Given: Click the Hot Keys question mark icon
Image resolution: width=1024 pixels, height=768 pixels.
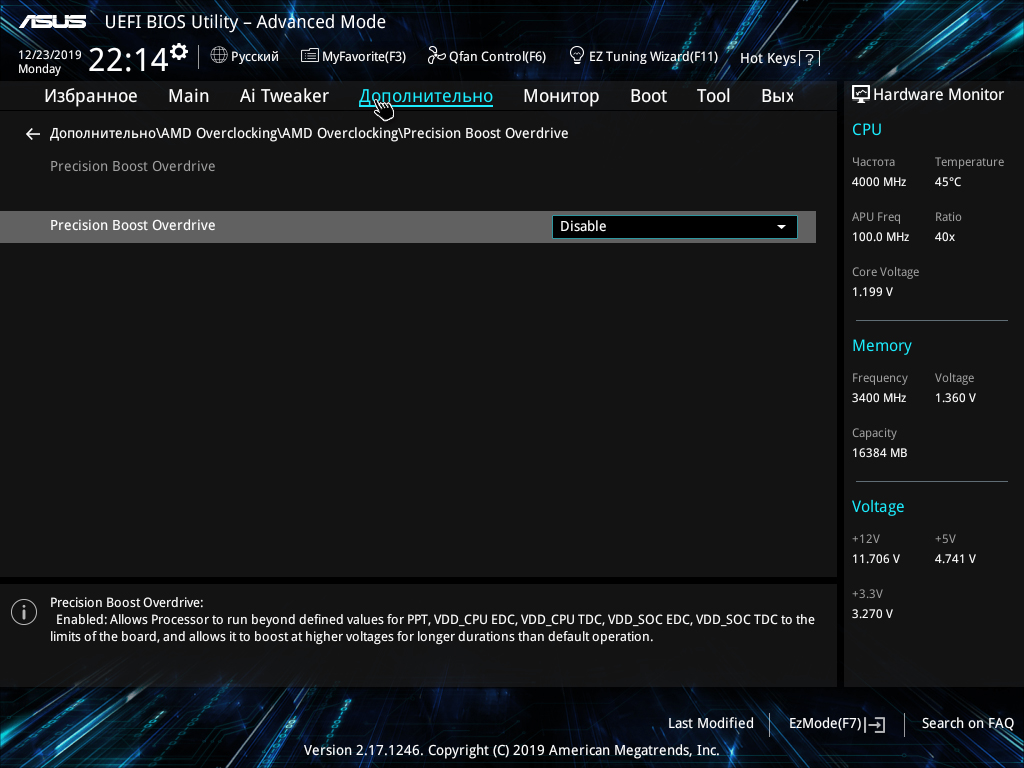Looking at the screenshot, I should point(809,59).
